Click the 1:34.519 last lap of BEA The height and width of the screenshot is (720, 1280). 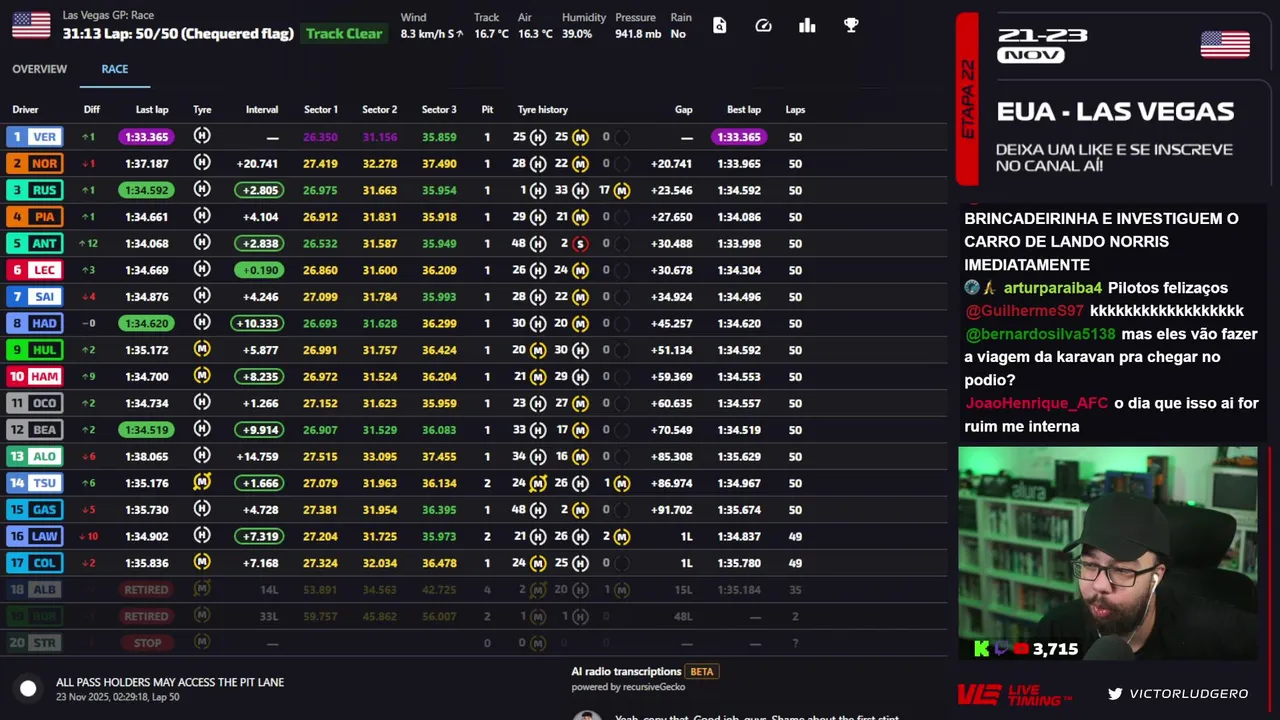pyautogui.click(x=146, y=430)
